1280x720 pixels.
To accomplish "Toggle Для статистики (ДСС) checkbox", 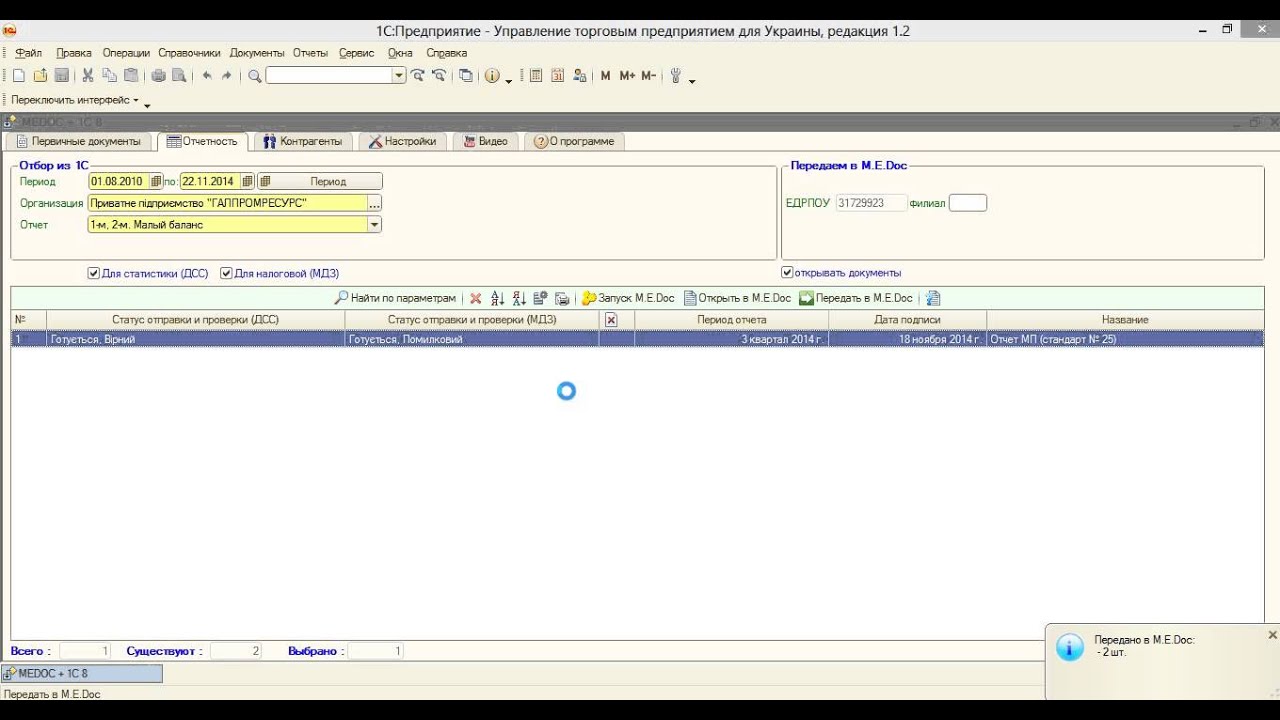I will 94,273.
